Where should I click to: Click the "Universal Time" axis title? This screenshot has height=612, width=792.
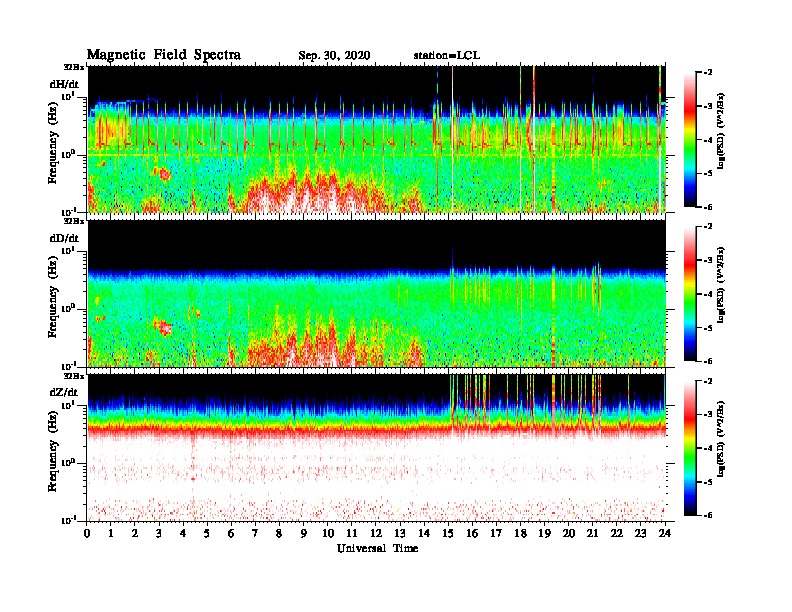[377, 548]
